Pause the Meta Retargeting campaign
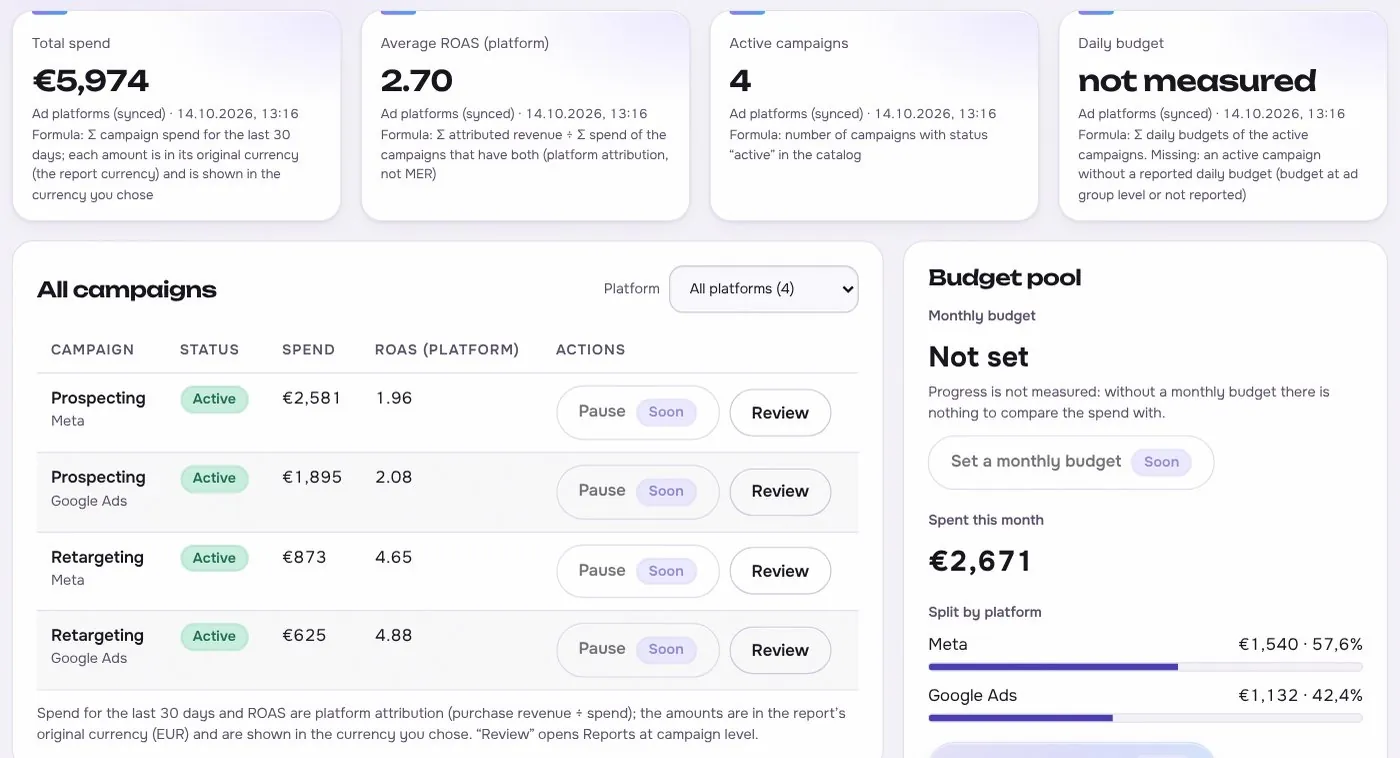The height and width of the screenshot is (758, 1400). point(638,571)
